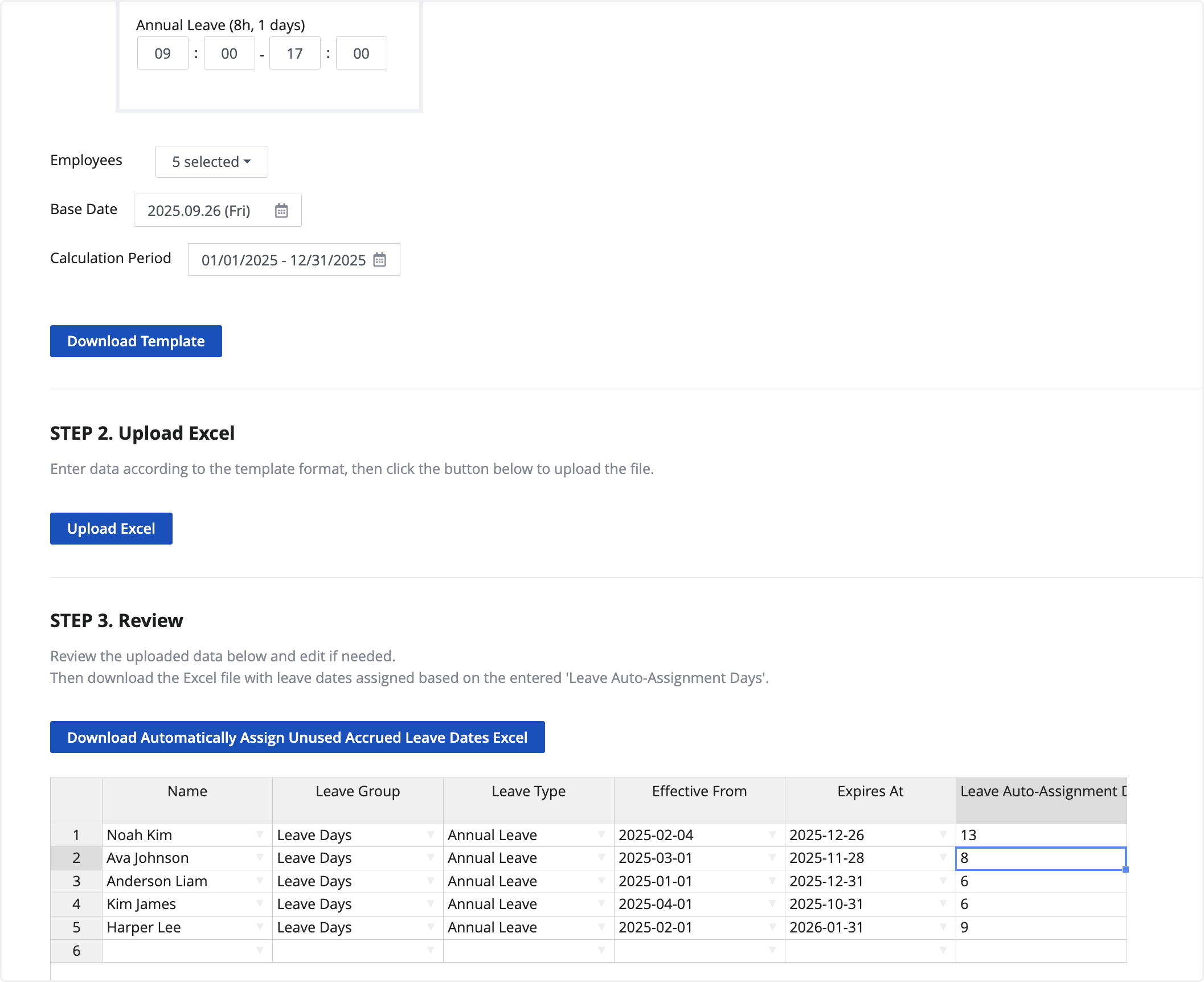Screen dimensions: 1204x982
Task: Click the Calculation Period date range field
Action: point(283,260)
